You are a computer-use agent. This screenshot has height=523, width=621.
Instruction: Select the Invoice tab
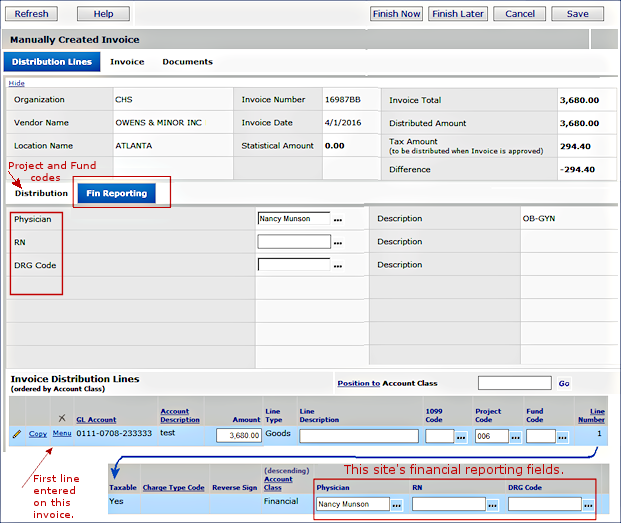[x=127, y=62]
